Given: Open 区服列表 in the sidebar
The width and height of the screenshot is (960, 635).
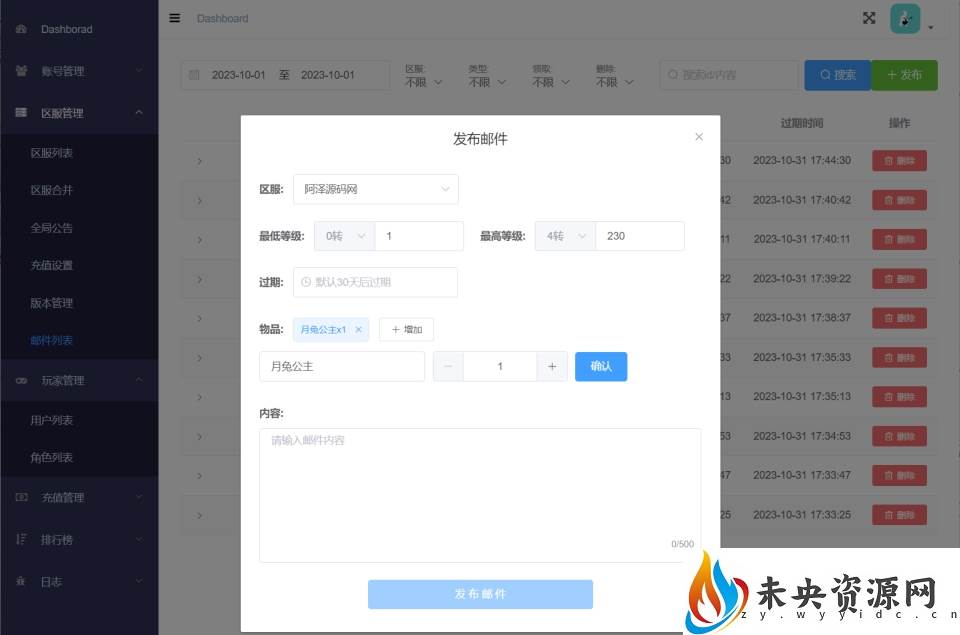Looking at the screenshot, I should 52,153.
